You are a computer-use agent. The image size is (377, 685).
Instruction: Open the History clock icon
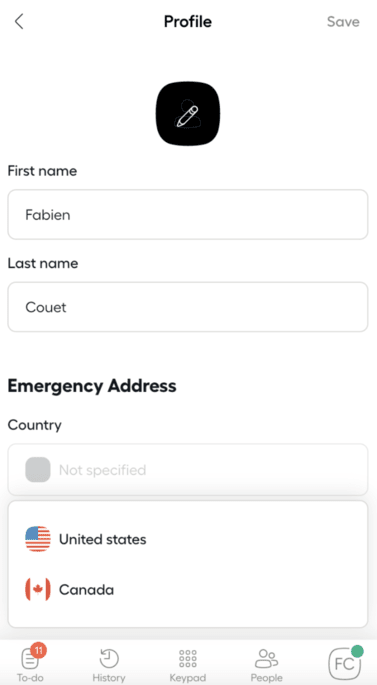click(109, 658)
